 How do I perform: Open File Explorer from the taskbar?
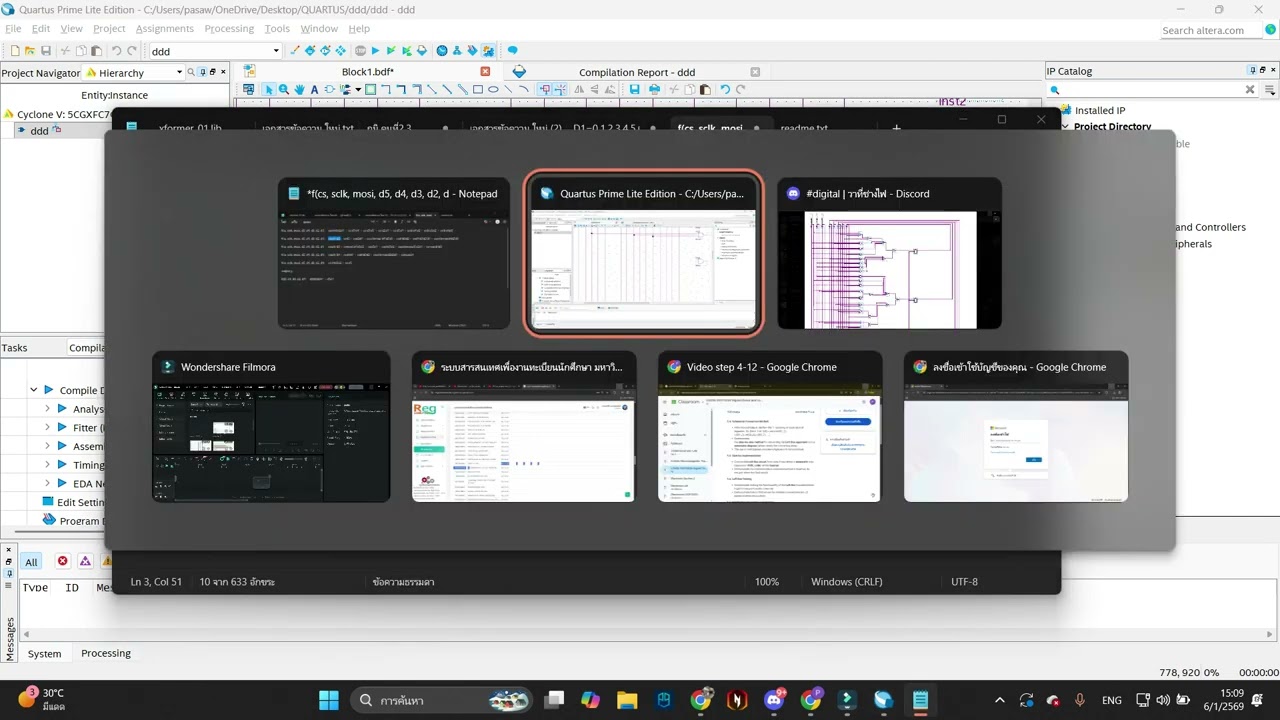(x=627, y=700)
